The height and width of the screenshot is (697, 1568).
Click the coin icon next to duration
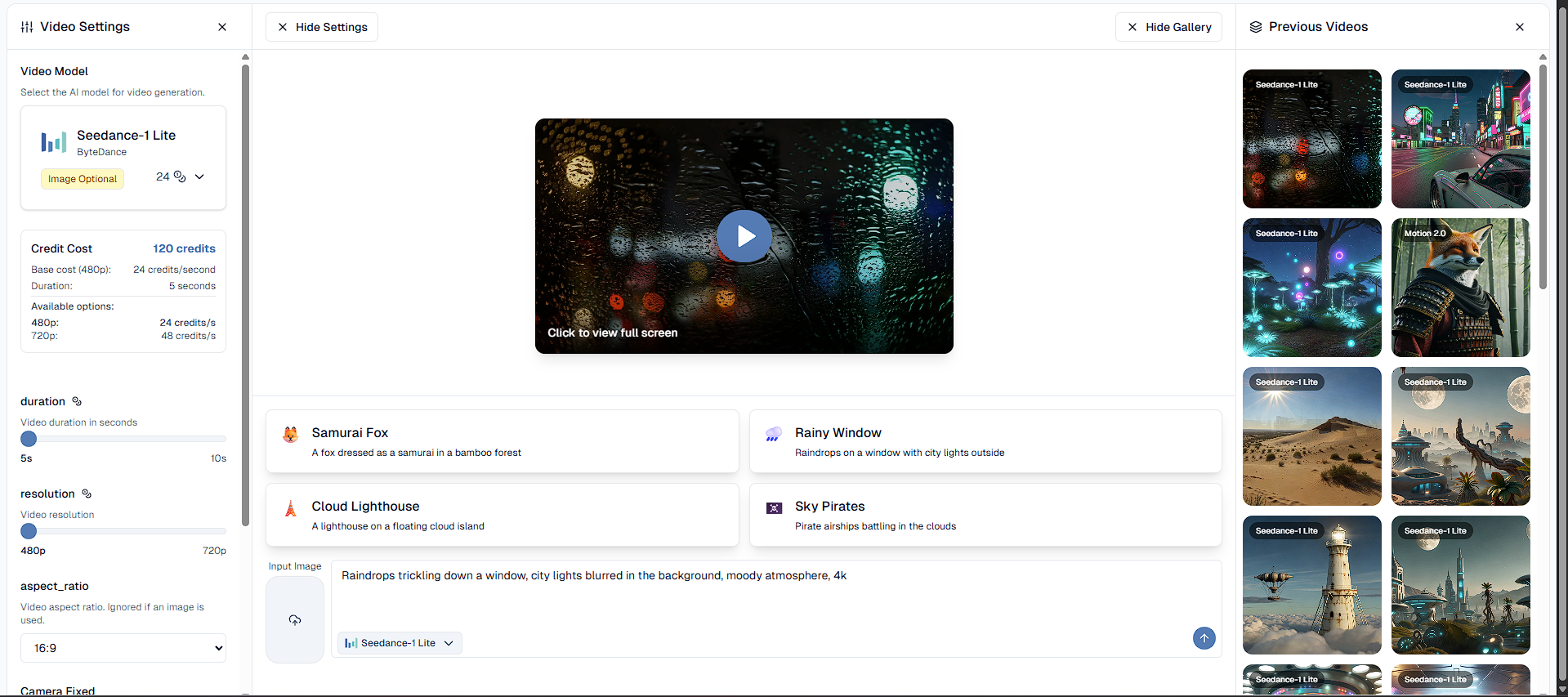click(x=77, y=401)
